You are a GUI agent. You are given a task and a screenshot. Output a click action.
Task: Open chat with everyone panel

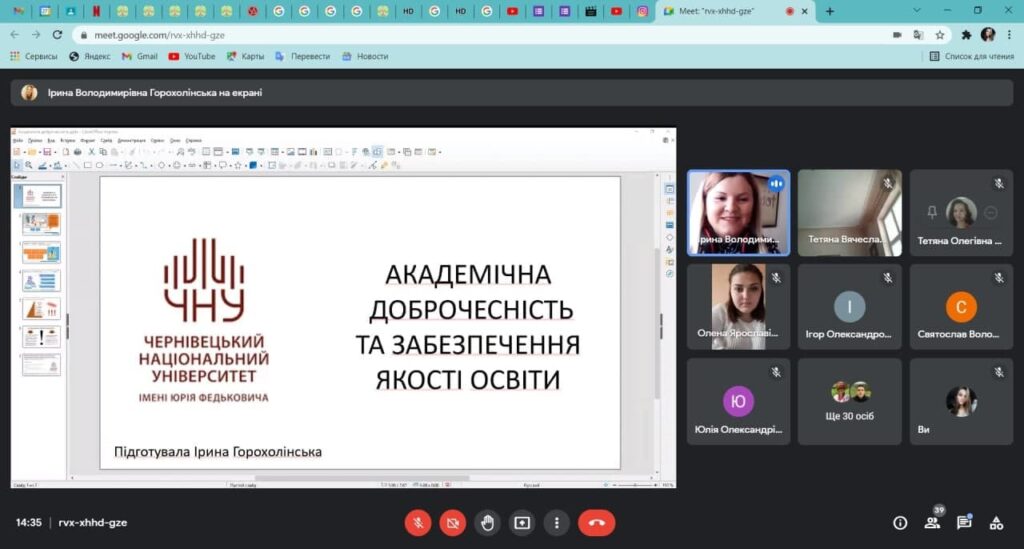964,523
